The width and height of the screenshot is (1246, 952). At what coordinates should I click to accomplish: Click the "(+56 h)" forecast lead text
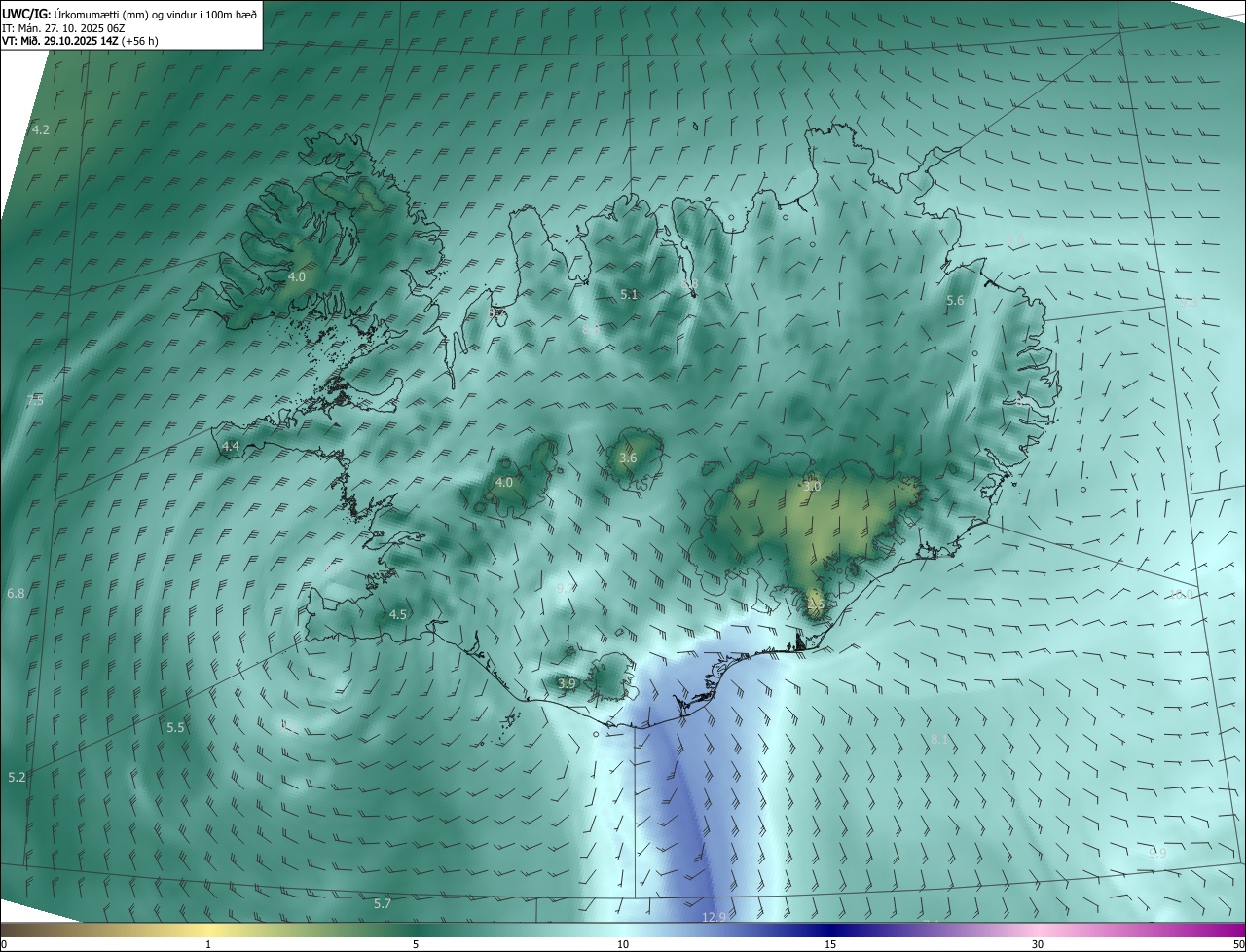point(139,41)
